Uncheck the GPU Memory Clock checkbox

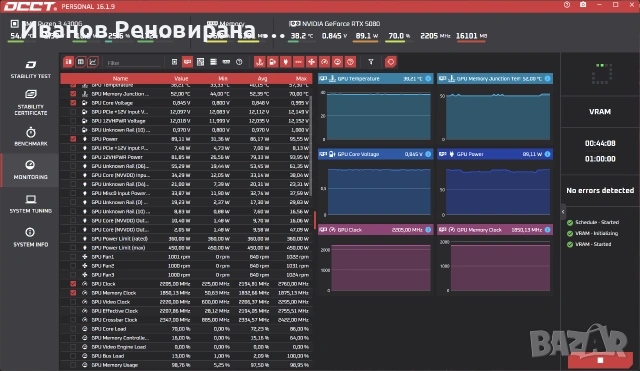point(73,293)
